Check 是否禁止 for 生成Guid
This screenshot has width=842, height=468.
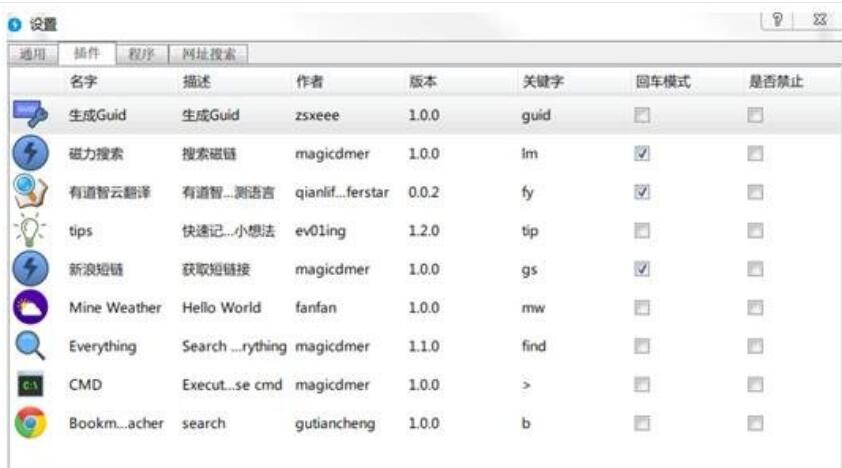755,115
